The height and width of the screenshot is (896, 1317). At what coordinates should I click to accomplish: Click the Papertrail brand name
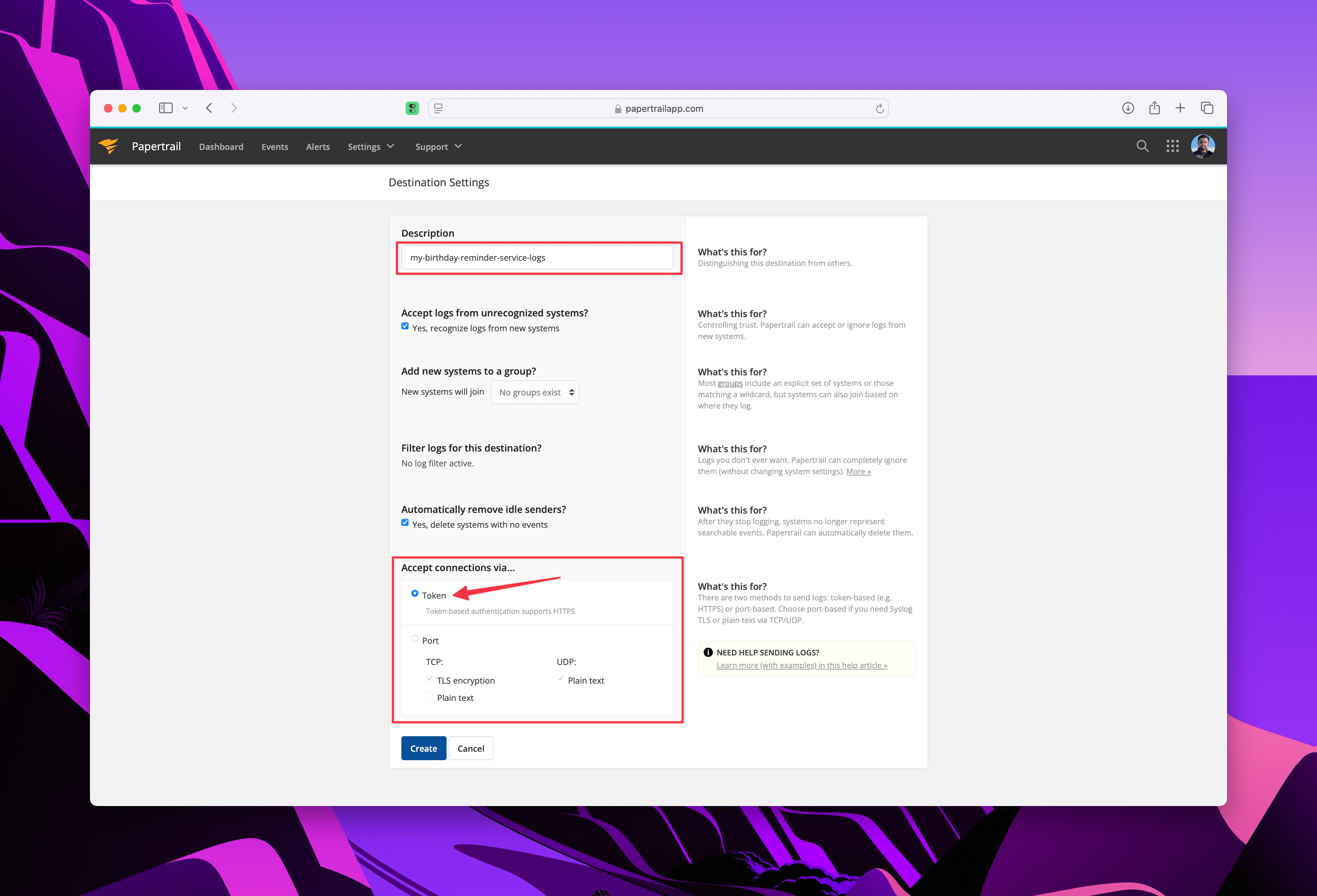point(156,146)
